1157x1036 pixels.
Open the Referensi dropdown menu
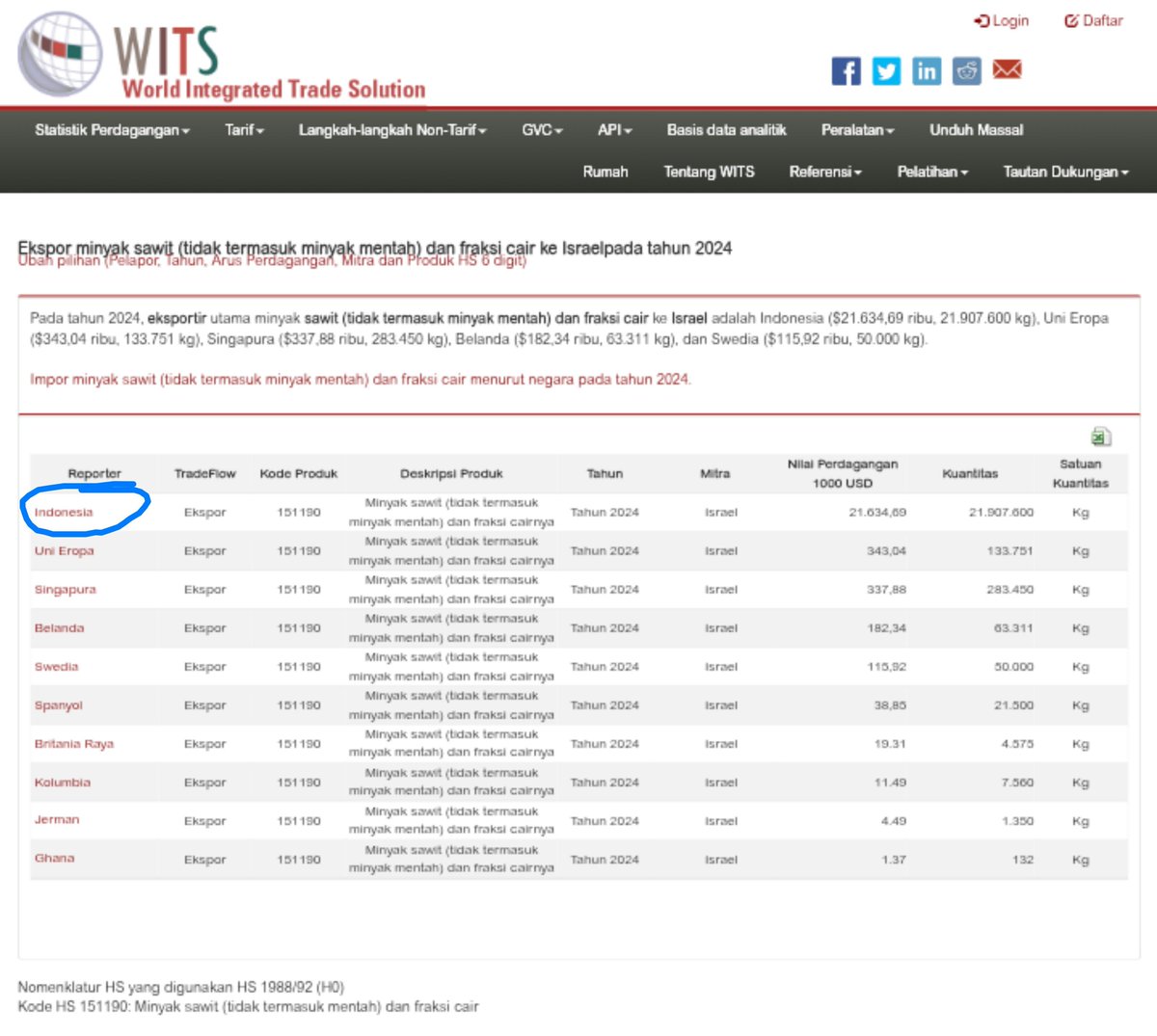point(825,172)
